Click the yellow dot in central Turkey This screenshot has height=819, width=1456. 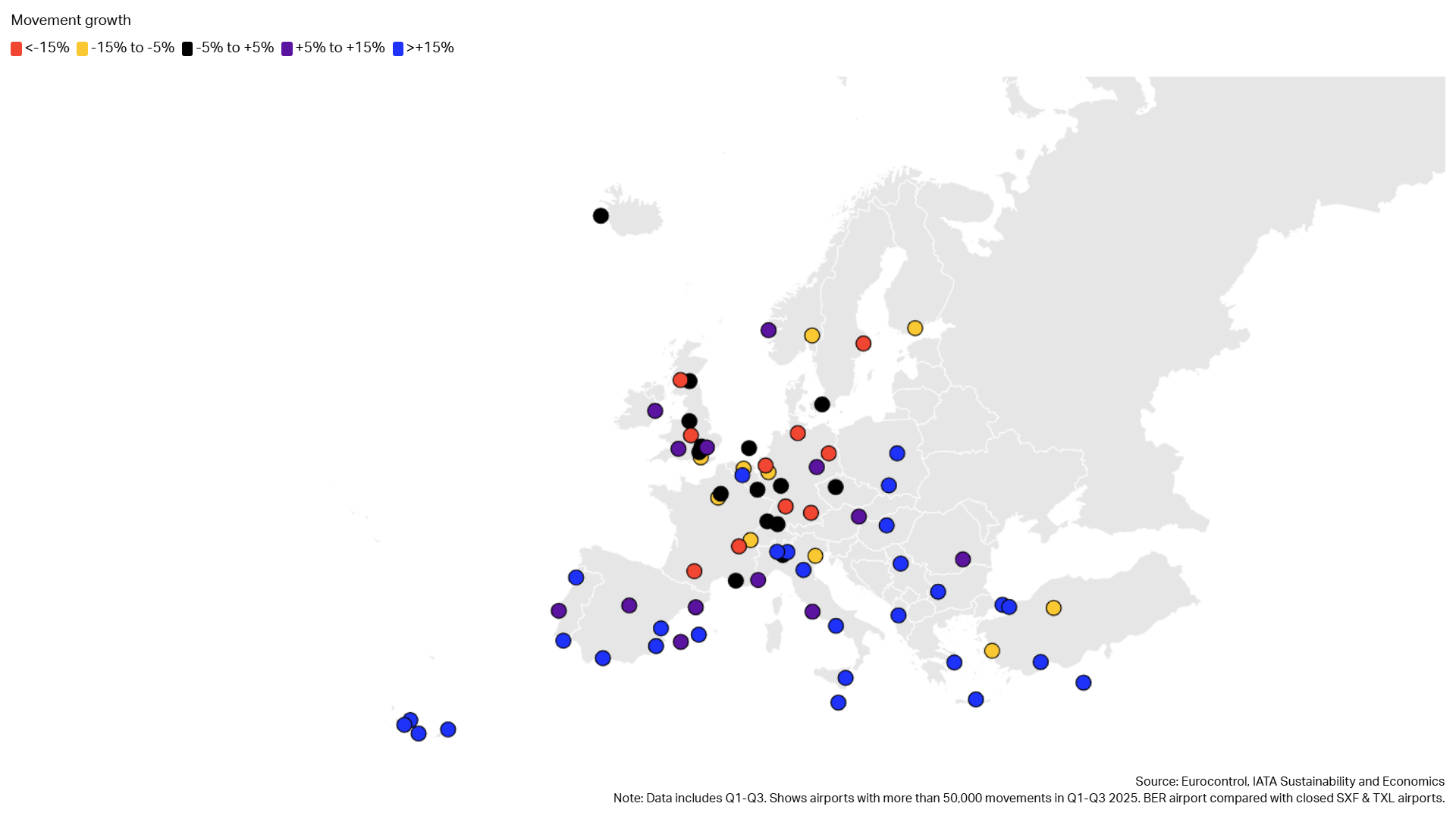pos(1053,608)
